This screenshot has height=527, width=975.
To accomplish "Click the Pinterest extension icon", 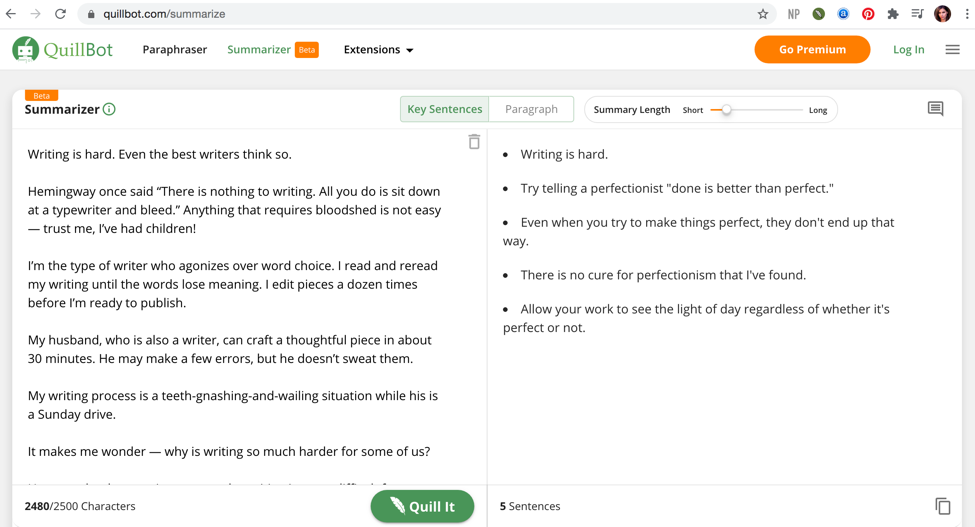I will pos(868,14).
